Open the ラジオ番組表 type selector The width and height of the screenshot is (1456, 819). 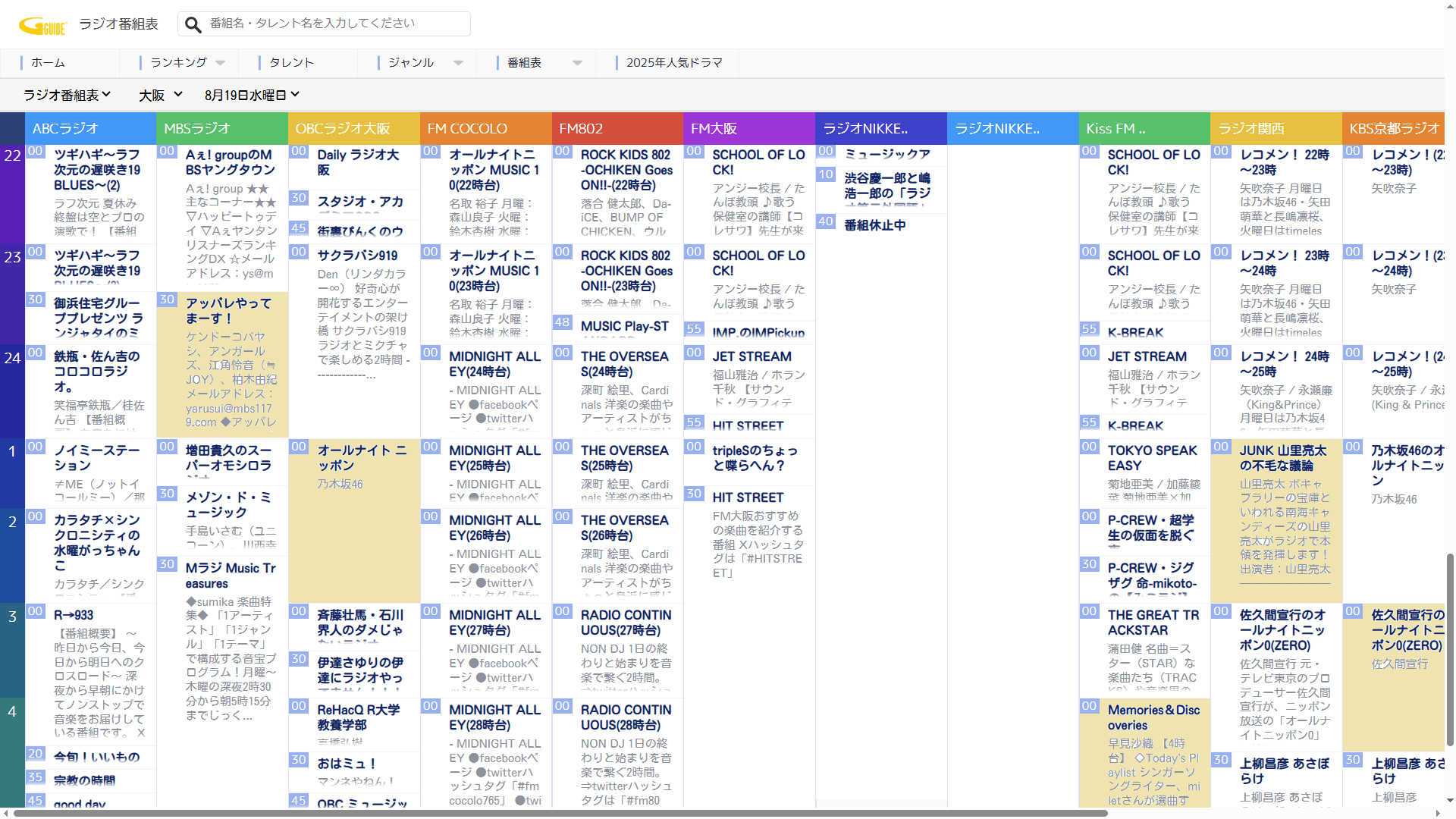[x=67, y=95]
